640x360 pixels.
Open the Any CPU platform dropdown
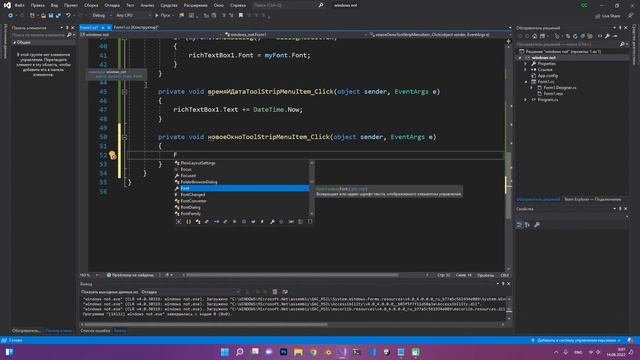(x=133, y=16)
